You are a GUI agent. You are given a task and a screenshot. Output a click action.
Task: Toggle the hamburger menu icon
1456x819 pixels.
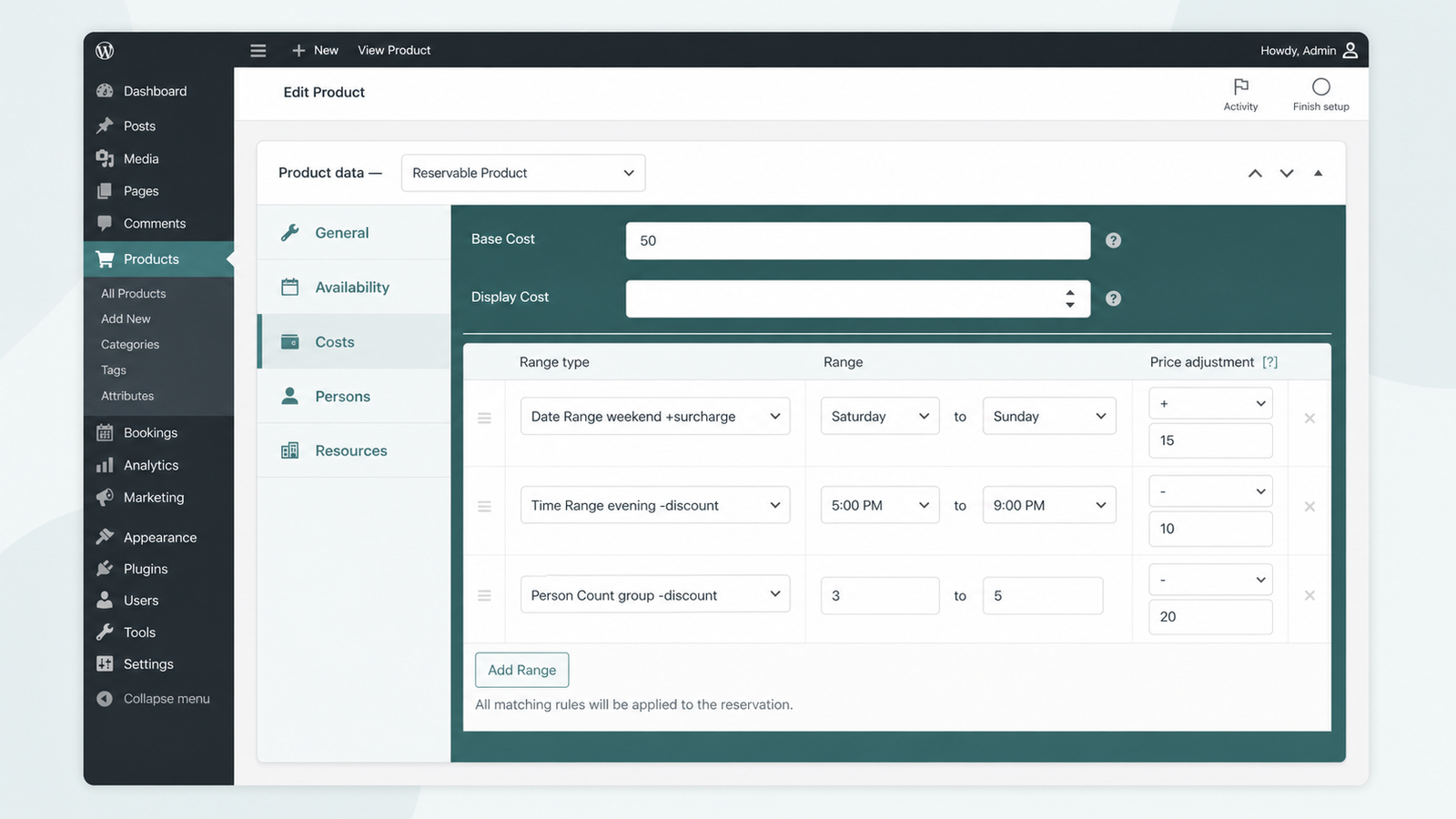tap(258, 50)
